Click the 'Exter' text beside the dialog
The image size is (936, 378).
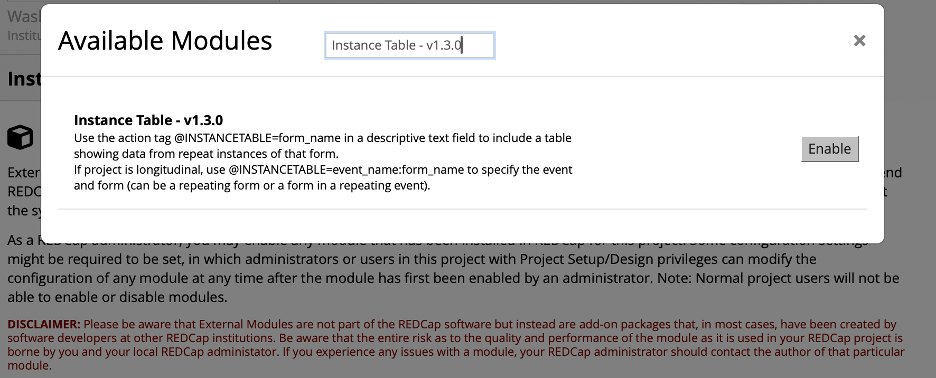[x=24, y=173]
